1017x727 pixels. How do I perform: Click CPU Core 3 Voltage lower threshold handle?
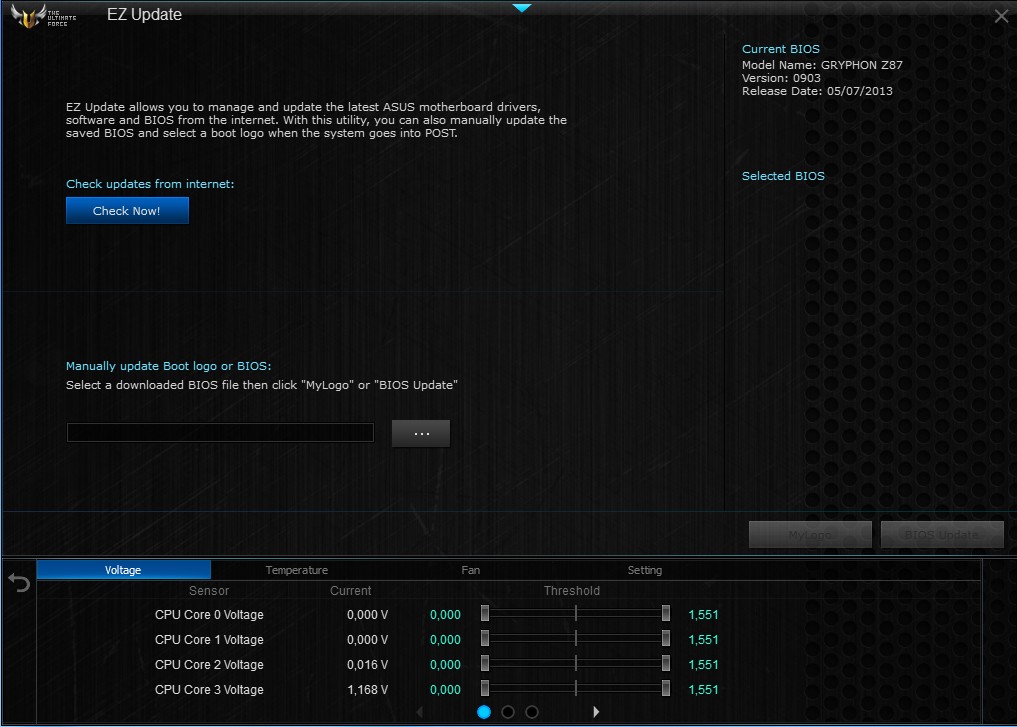(485, 689)
